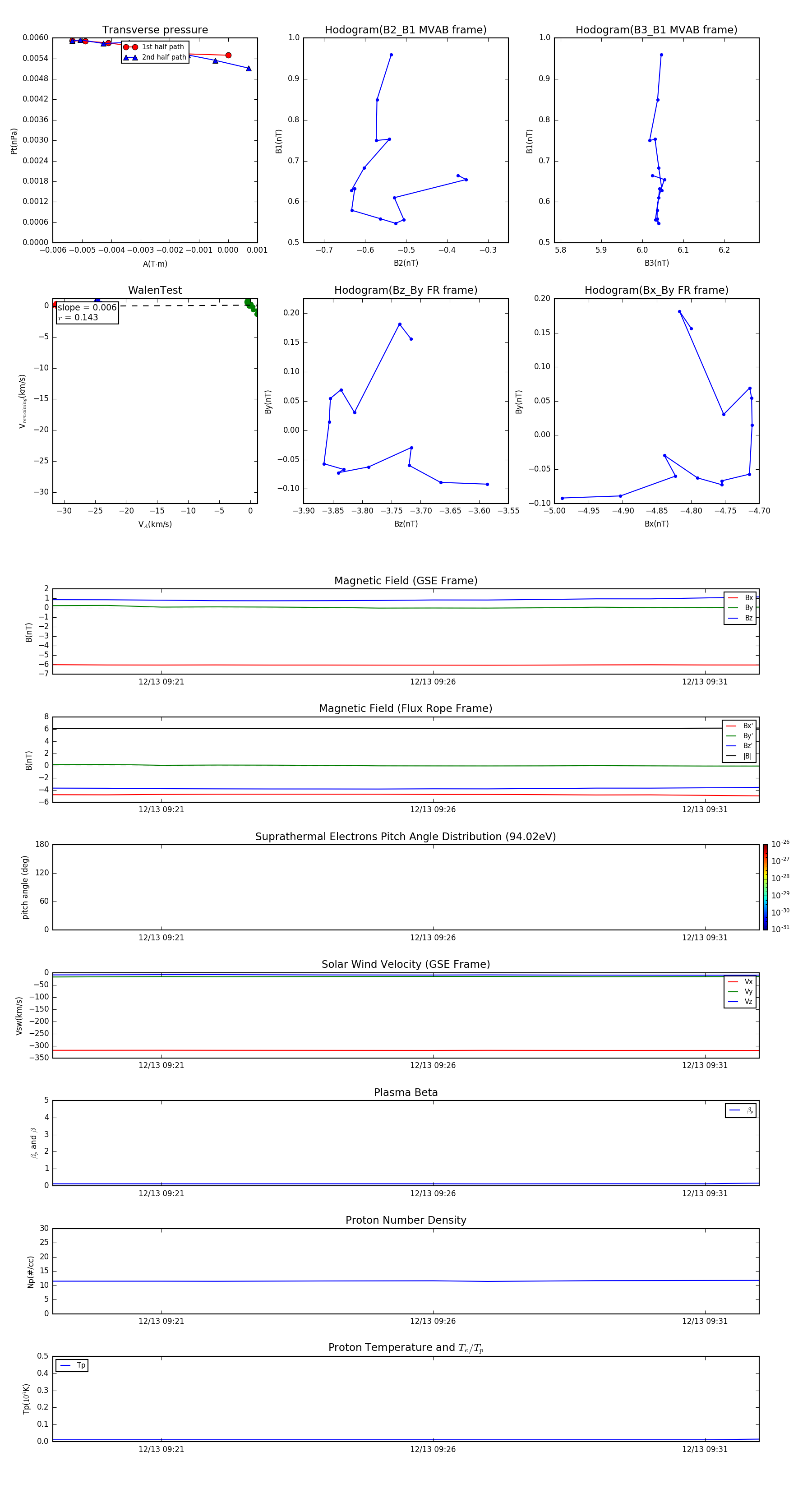The width and height of the screenshot is (812, 1489).
Task: Click the 'Magnetic Field (GSE Frame)' title
Action: pyautogui.click(x=406, y=581)
